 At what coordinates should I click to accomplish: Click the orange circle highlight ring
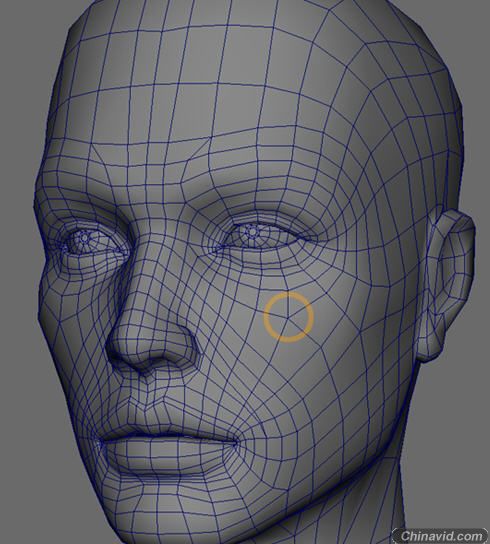tap(289, 317)
